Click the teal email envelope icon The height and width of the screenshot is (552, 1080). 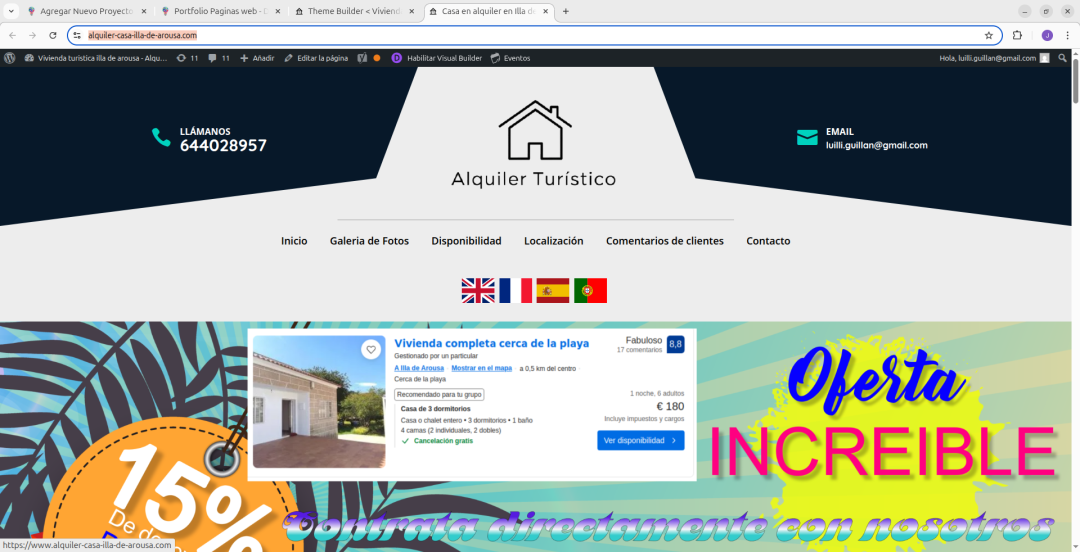(807, 137)
